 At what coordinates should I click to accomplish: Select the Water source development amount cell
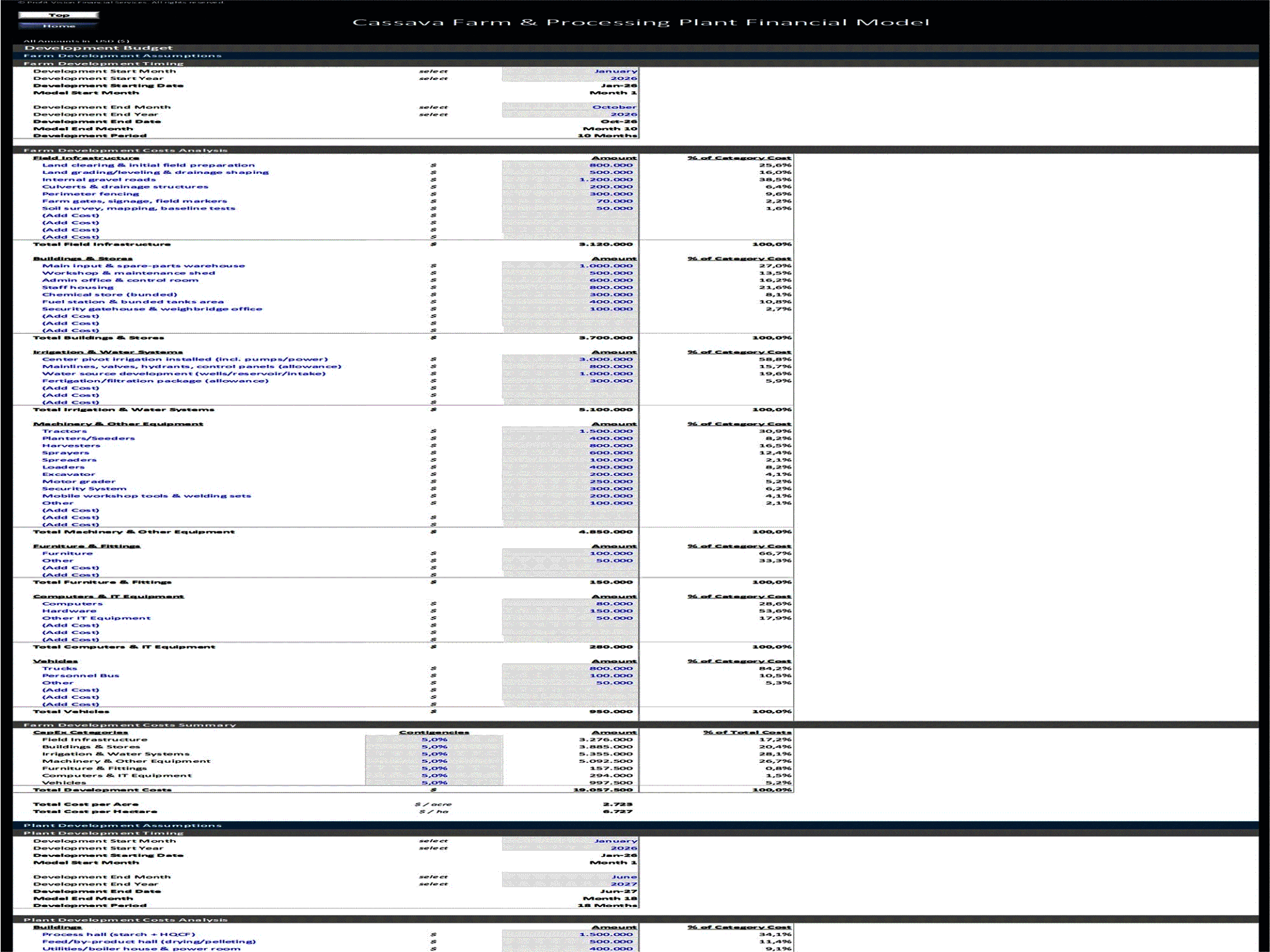coord(570,374)
